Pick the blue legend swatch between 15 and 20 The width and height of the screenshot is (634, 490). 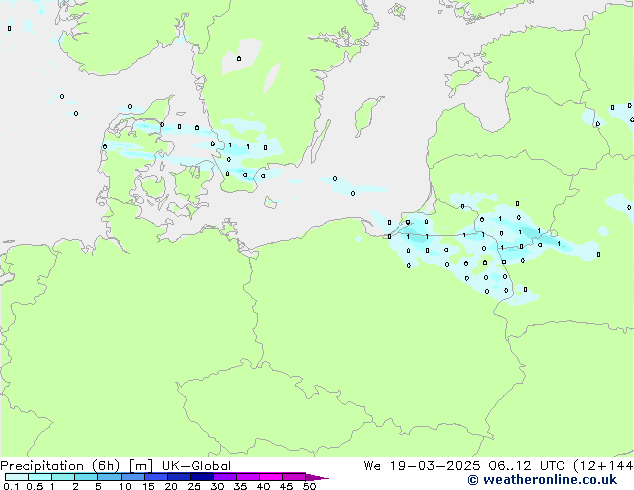pos(156,477)
